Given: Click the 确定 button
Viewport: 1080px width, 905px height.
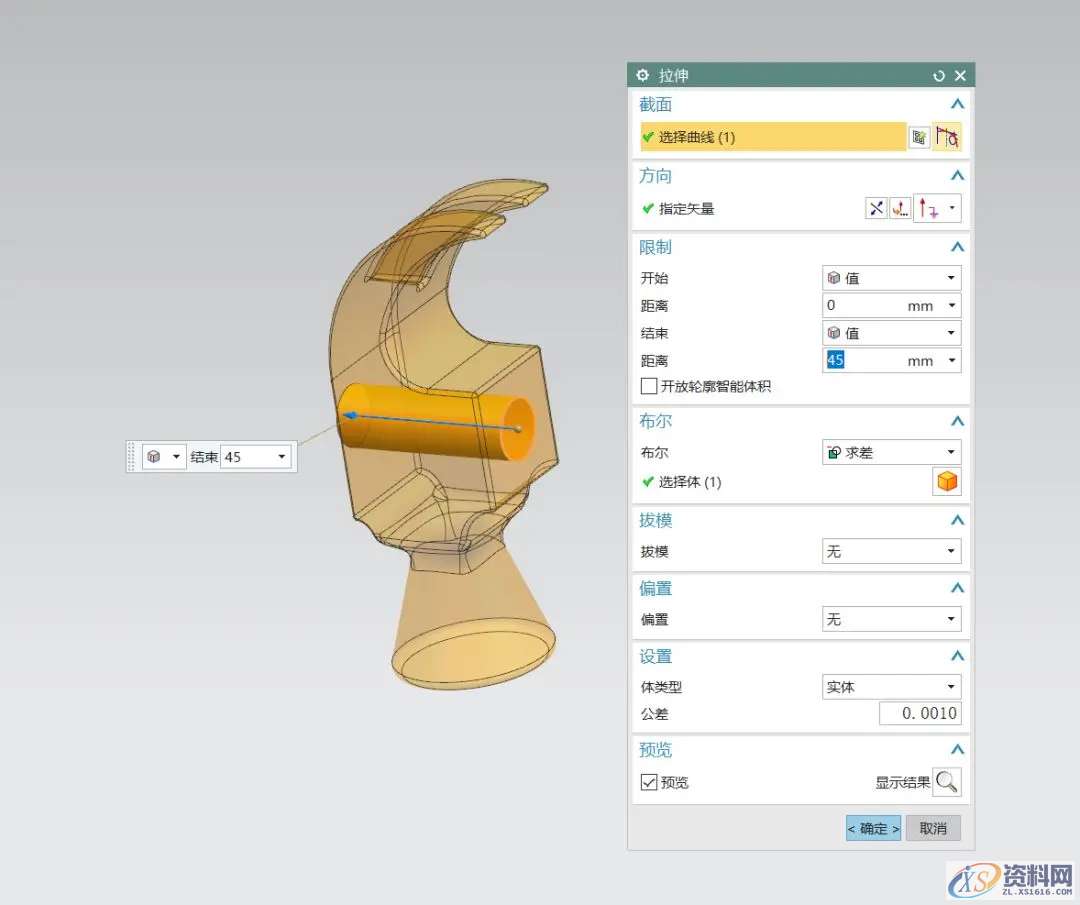Looking at the screenshot, I should 873,828.
